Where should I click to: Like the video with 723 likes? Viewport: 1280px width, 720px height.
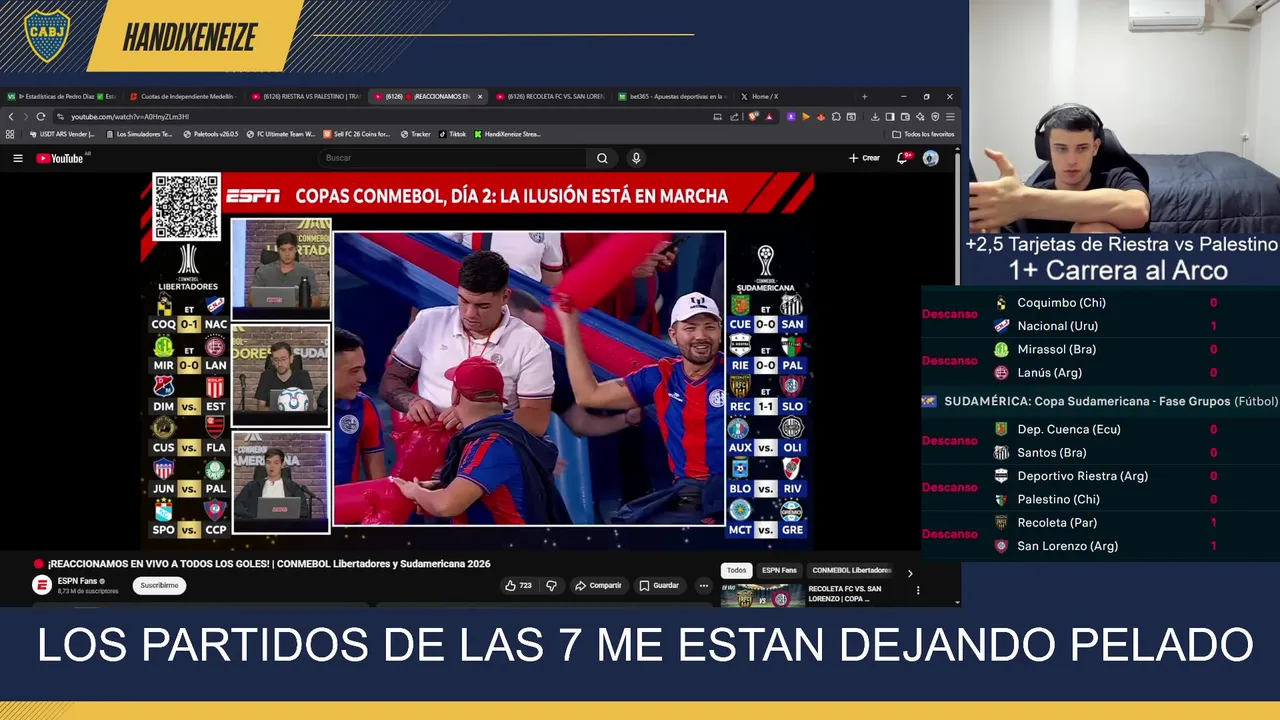pyautogui.click(x=518, y=586)
